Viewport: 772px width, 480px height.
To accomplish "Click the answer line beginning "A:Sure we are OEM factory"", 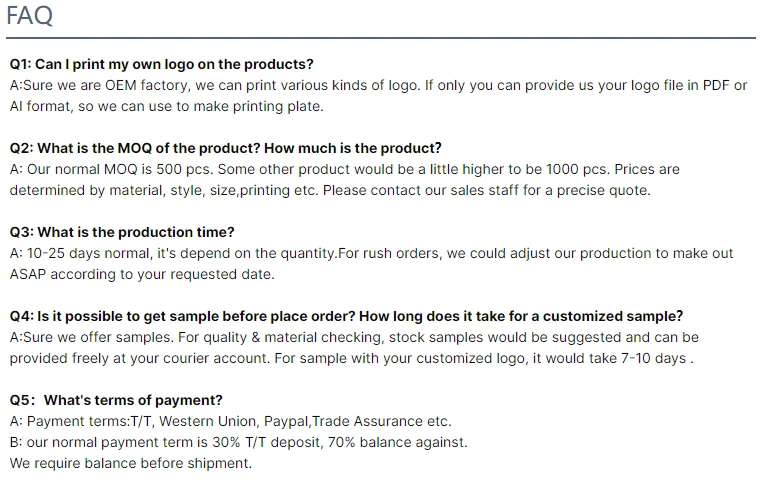I will (x=378, y=86).
